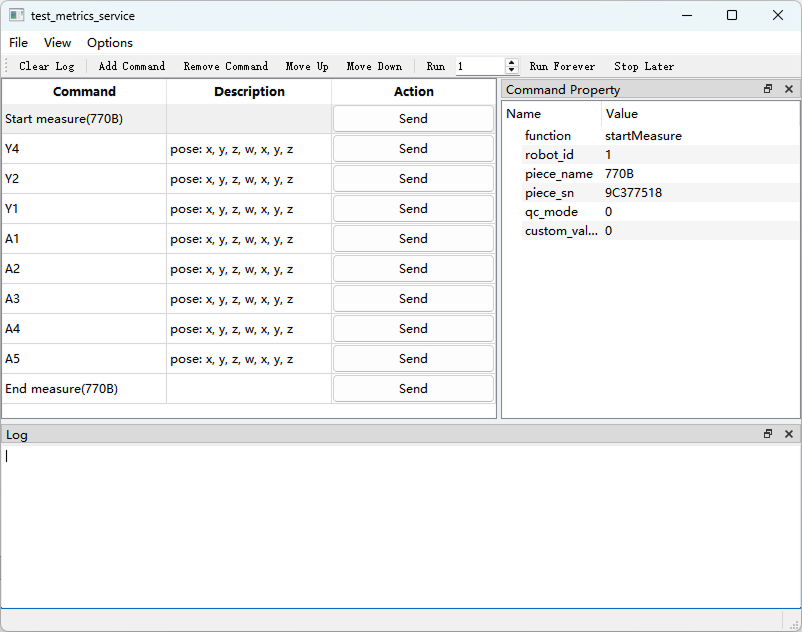
Task: Select the Y4 command row
Action: tap(84, 148)
